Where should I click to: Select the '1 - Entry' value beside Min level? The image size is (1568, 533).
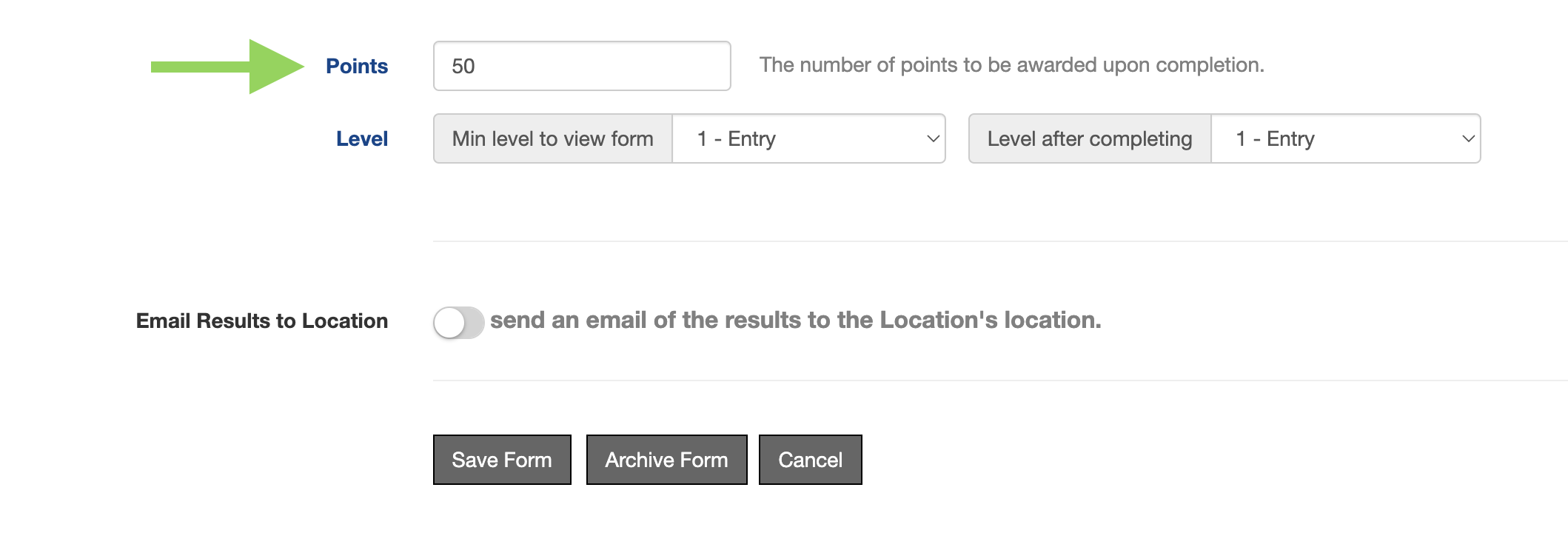737,138
